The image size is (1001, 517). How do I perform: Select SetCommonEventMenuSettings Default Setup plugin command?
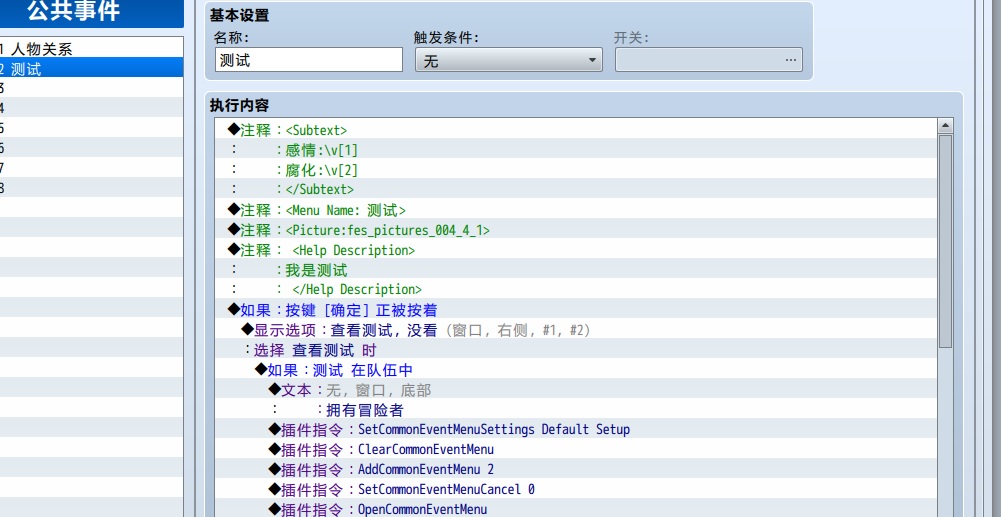point(576,430)
